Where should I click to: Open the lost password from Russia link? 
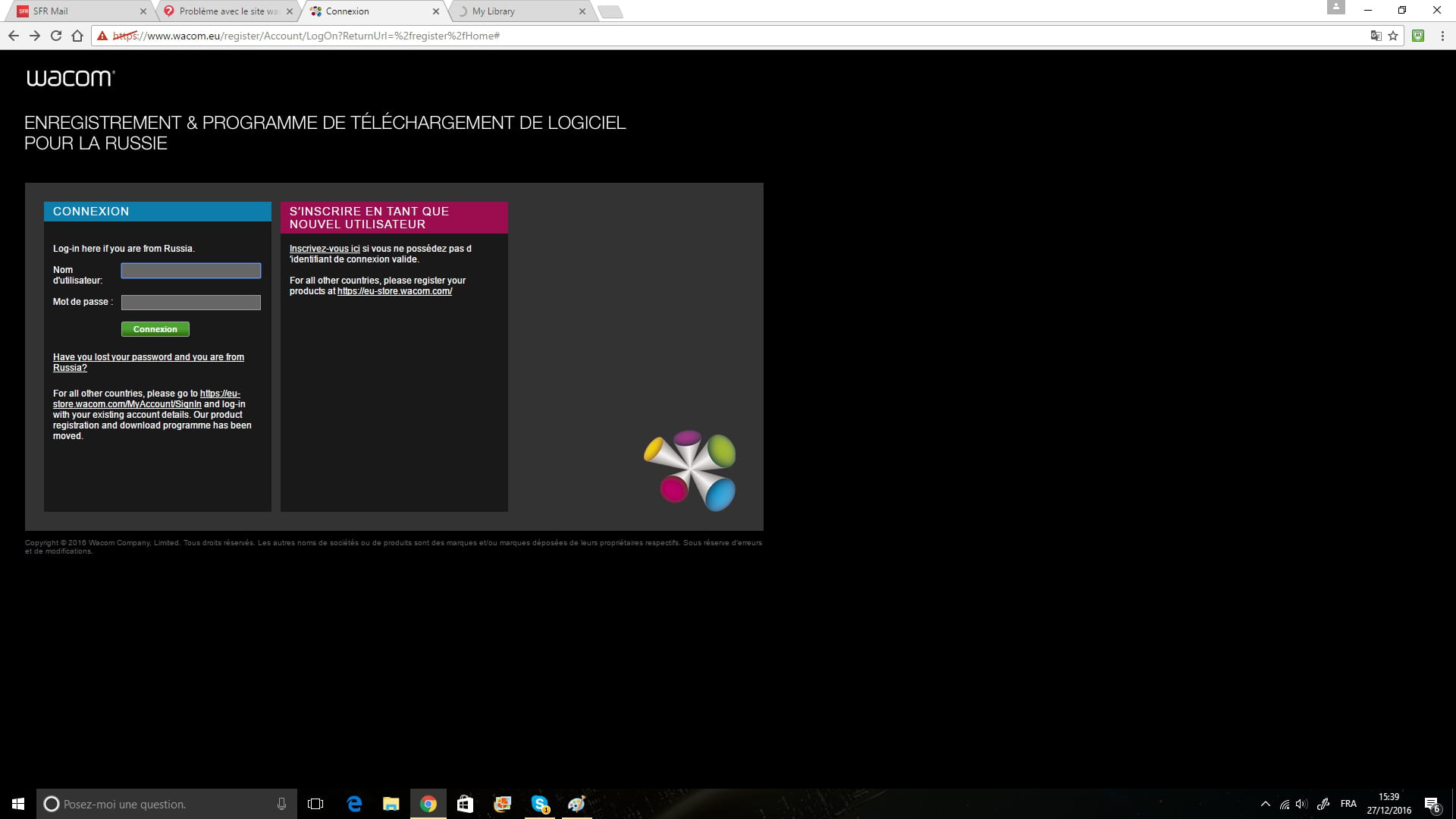[x=149, y=362]
